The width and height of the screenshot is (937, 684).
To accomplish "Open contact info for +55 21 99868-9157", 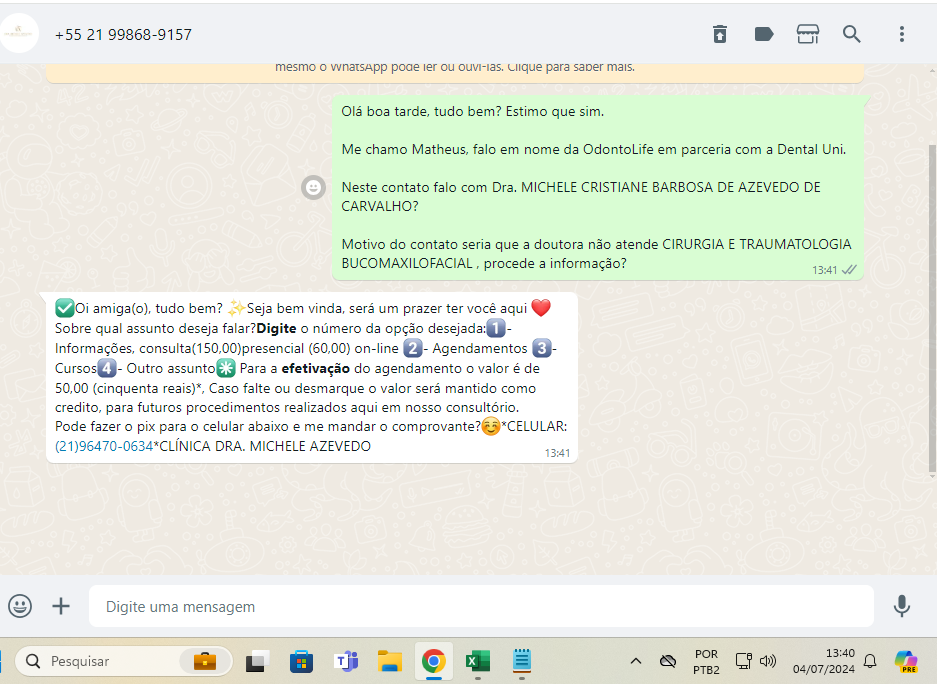I will coord(123,35).
